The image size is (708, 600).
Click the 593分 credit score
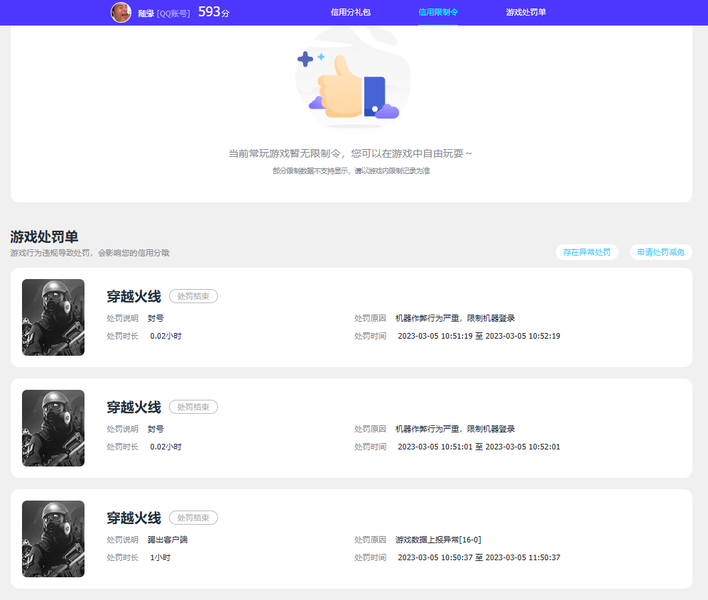pos(214,12)
